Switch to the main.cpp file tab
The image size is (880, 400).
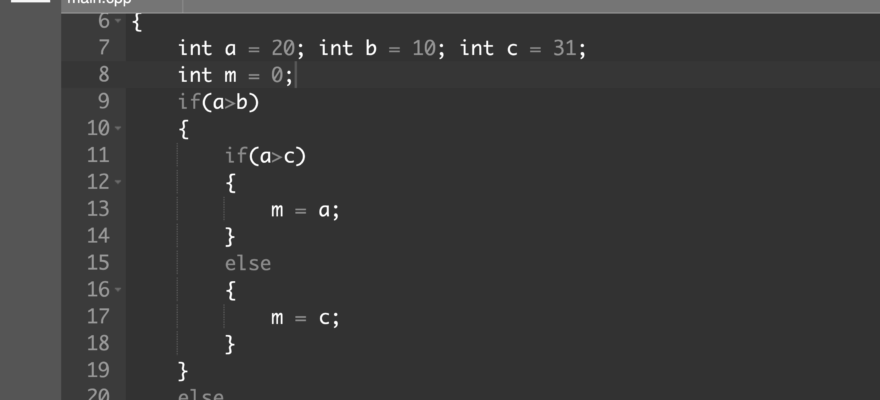pos(99,2)
